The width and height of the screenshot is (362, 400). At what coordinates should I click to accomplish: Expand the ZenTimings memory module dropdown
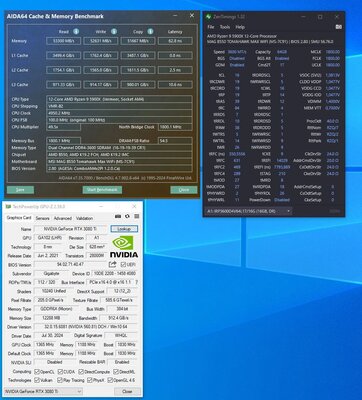coord(248,211)
